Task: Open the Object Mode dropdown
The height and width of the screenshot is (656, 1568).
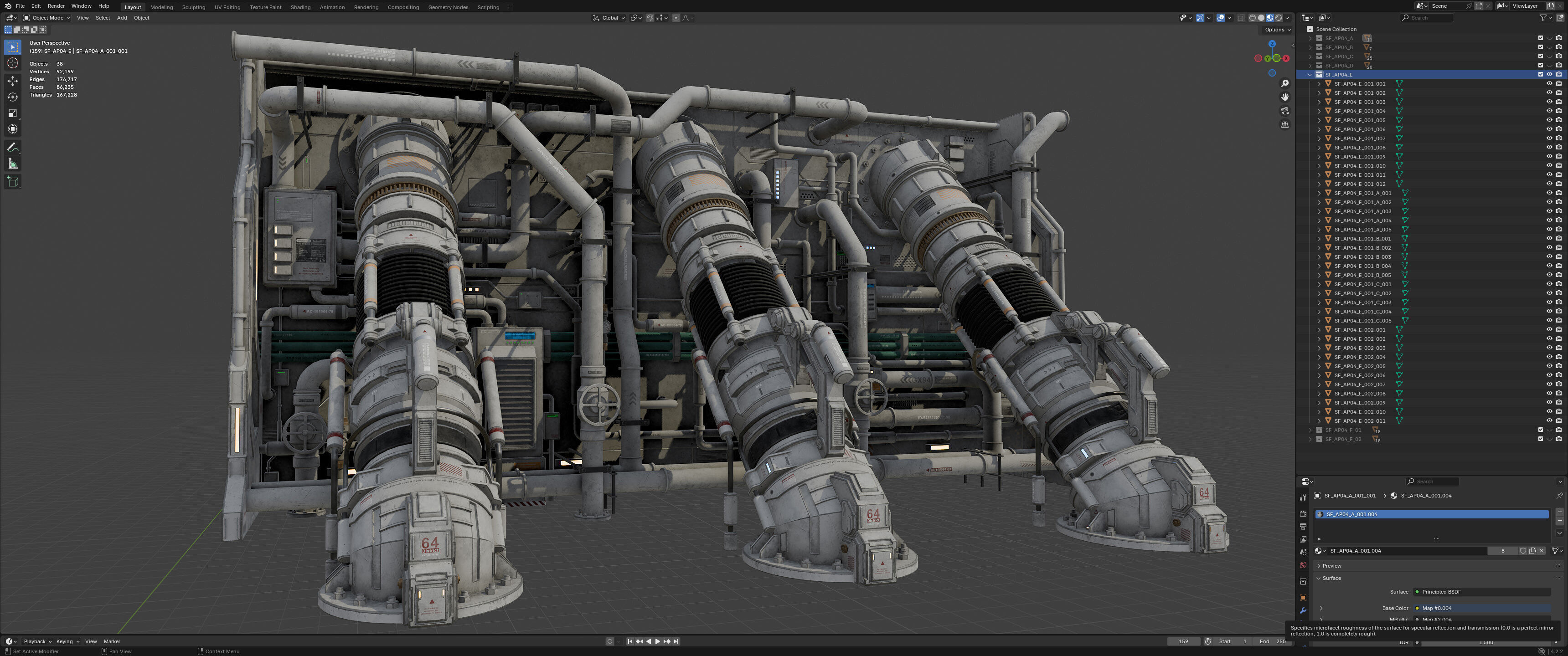Action: (x=47, y=18)
